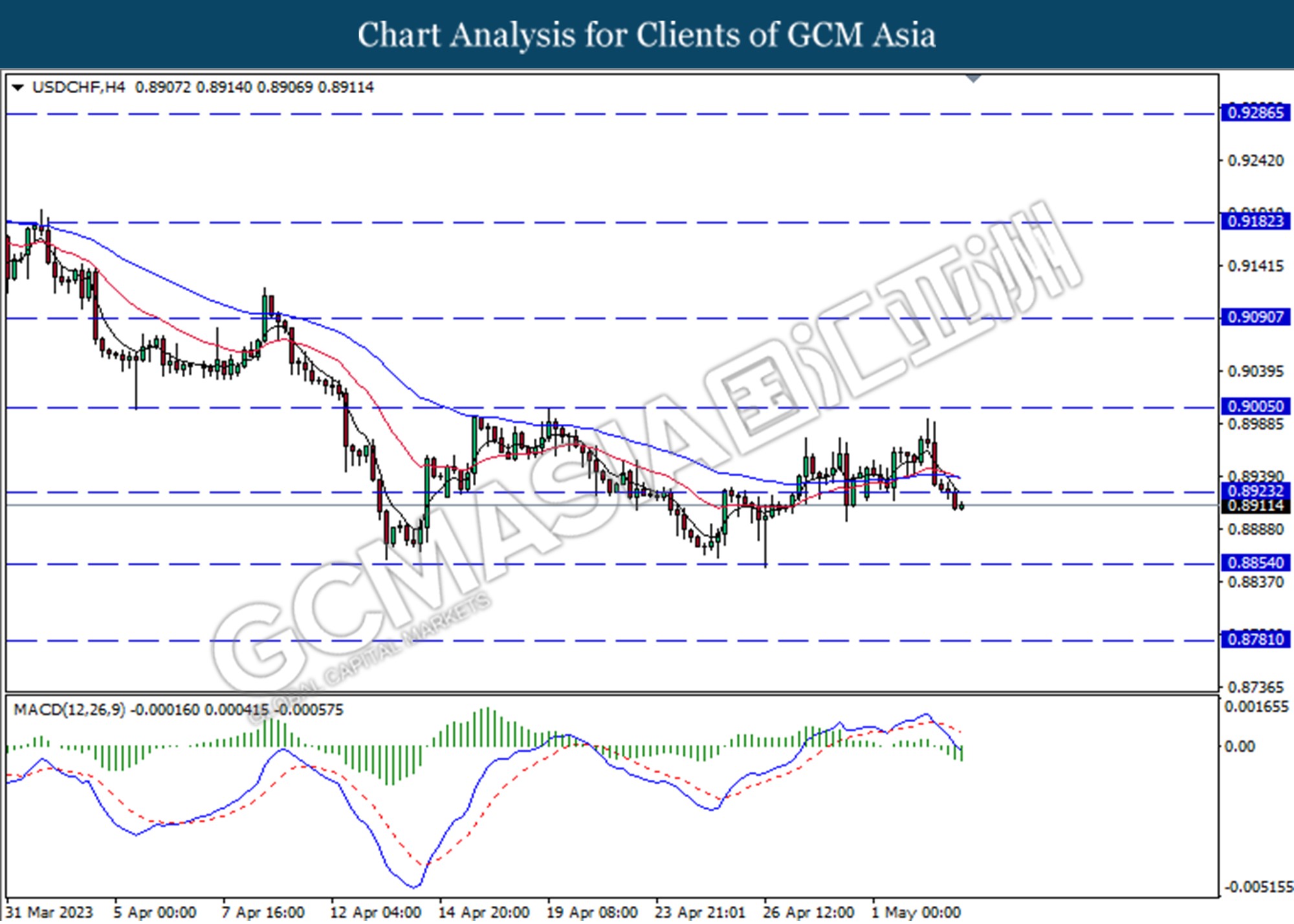Click the 0.91415 axis value
Viewport: 1294px width, 924px height.
click(x=1256, y=266)
